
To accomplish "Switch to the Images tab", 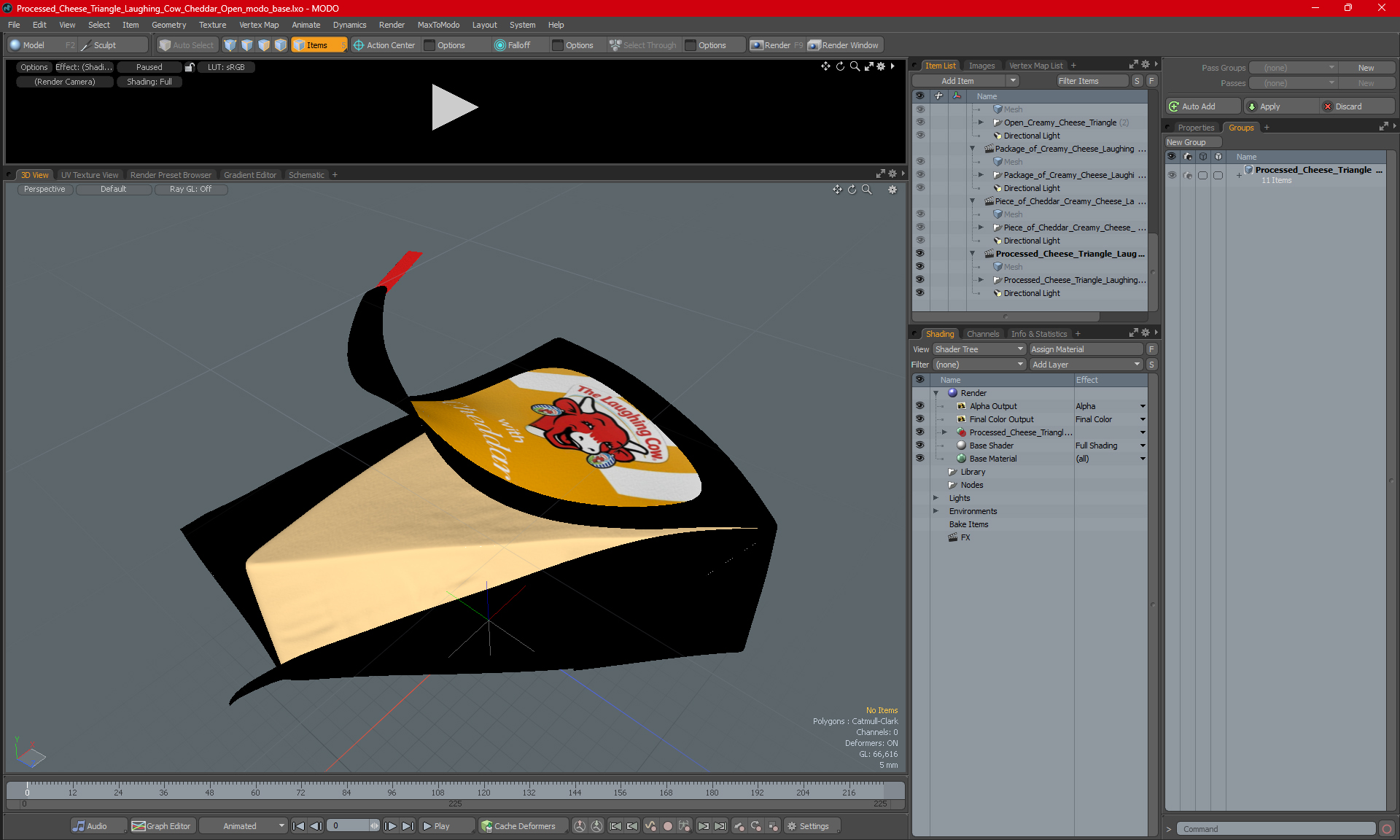I will [x=981, y=66].
